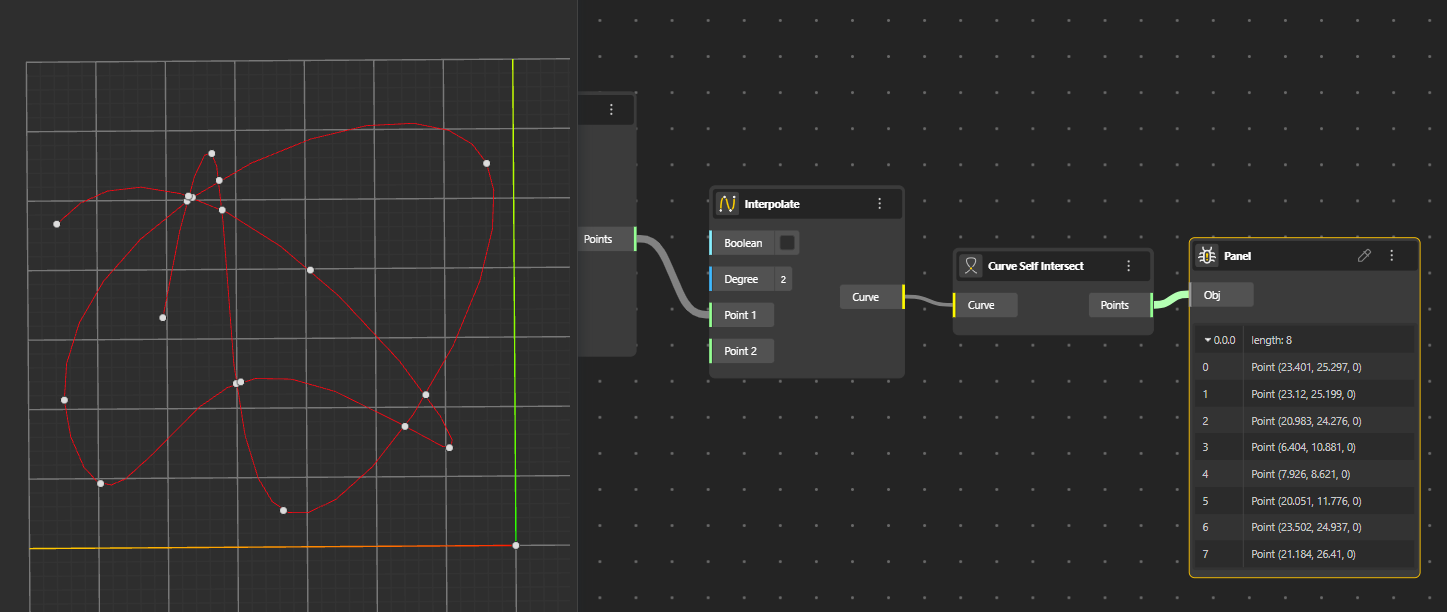
Task: Select the Point 1 input on Interpolate
Action: click(740, 315)
